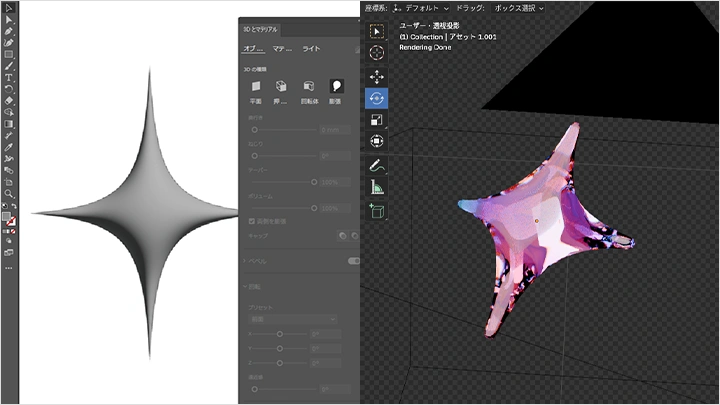Open Blender's transform orientation dropdown デフォルト

coord(421,8)
